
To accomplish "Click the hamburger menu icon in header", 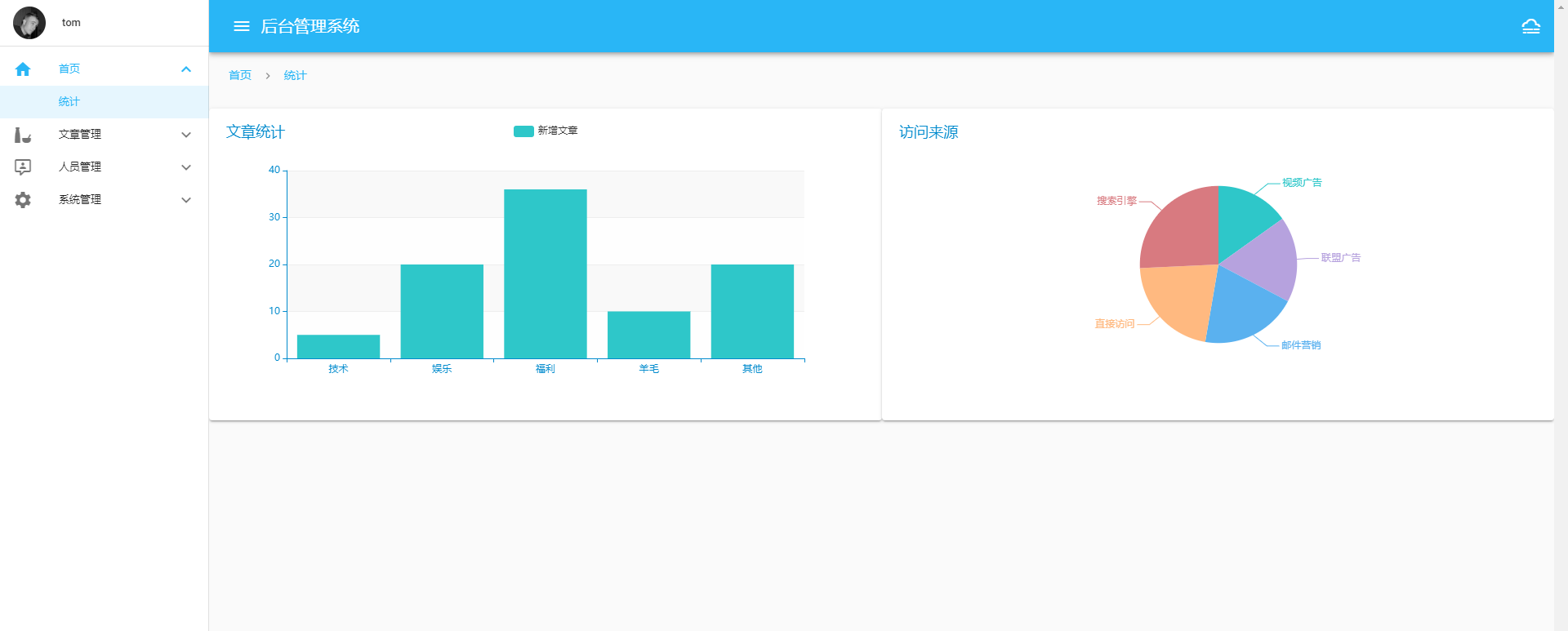I will point(241,26).
